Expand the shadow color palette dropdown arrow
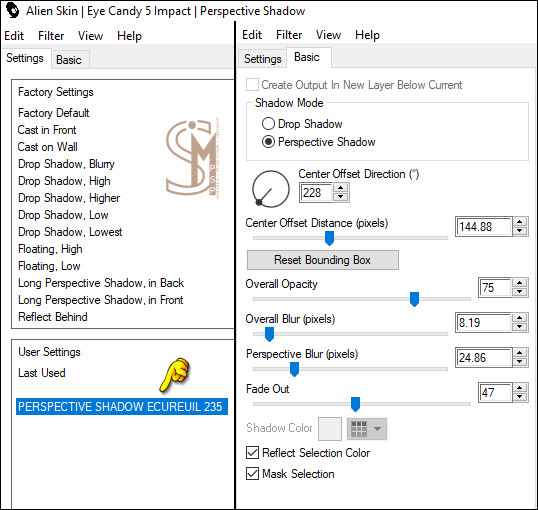 point(377,429)
